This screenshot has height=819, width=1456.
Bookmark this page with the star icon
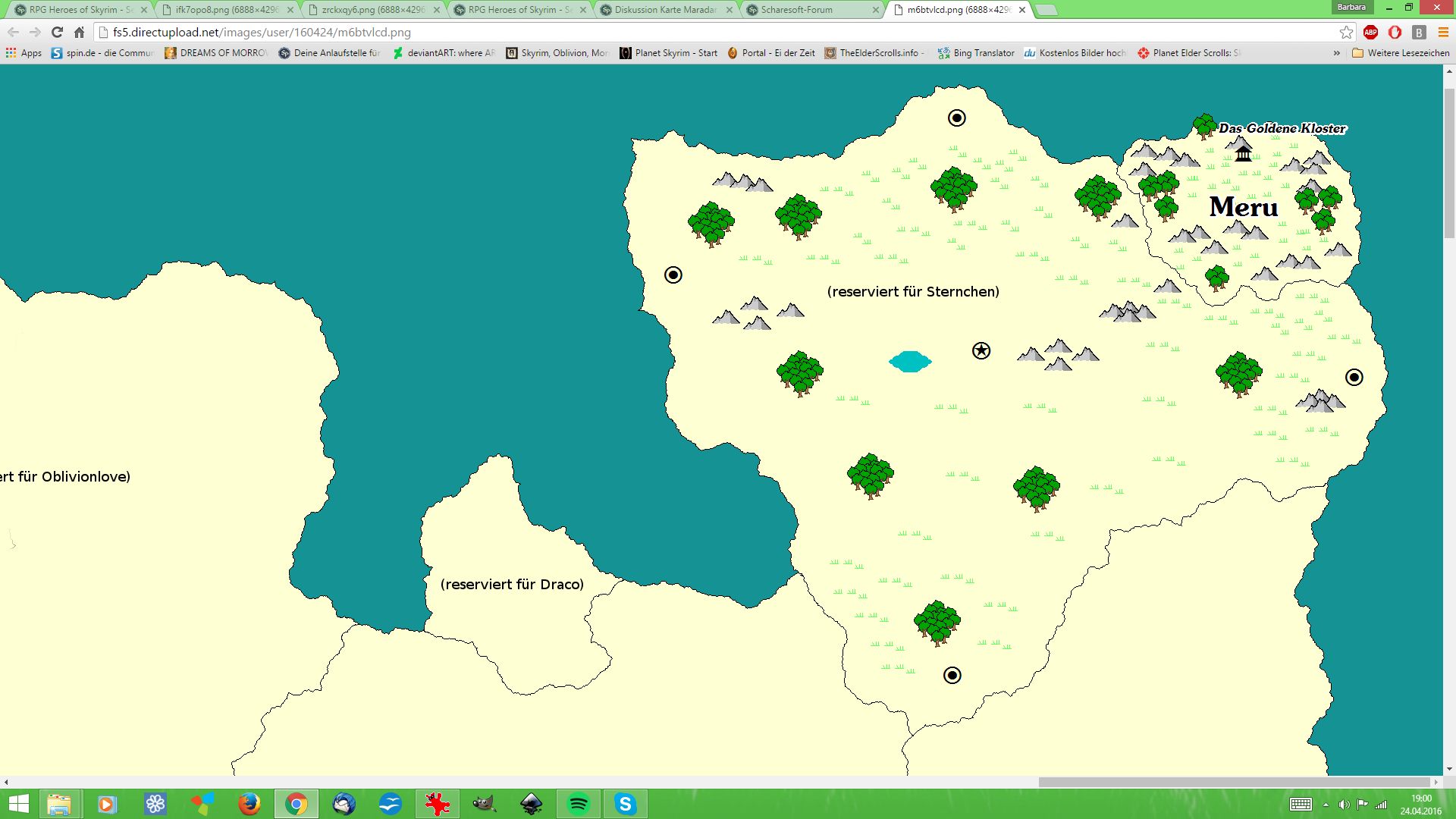(x=1346, y=32)
